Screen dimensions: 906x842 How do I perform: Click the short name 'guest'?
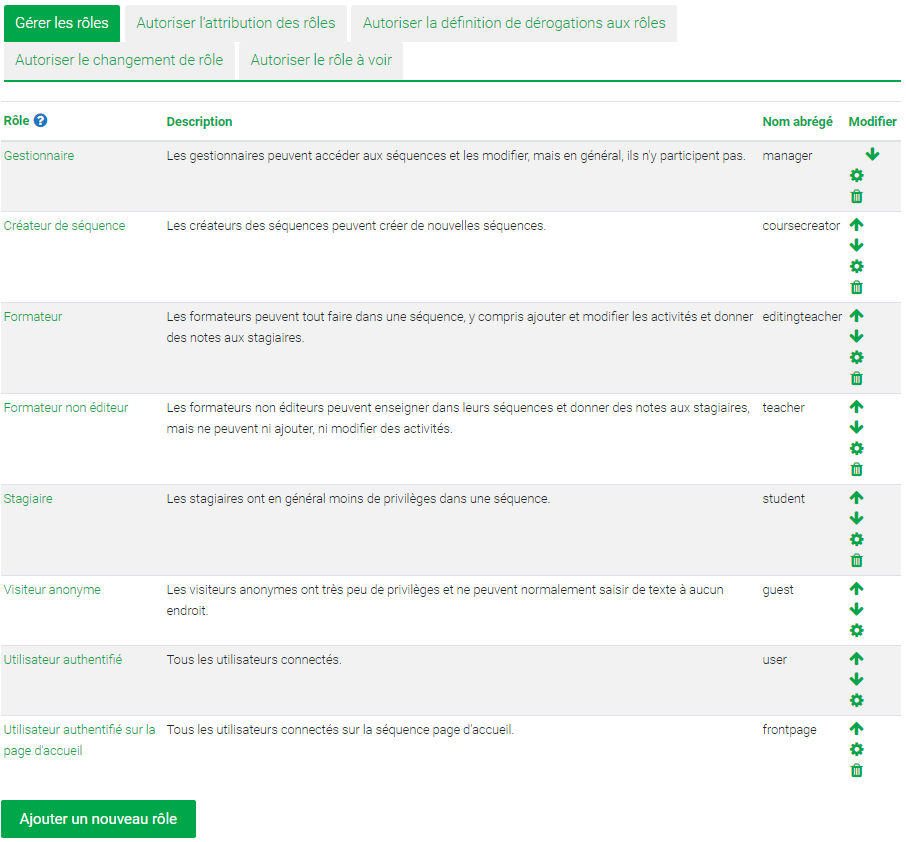pos(778,590)
